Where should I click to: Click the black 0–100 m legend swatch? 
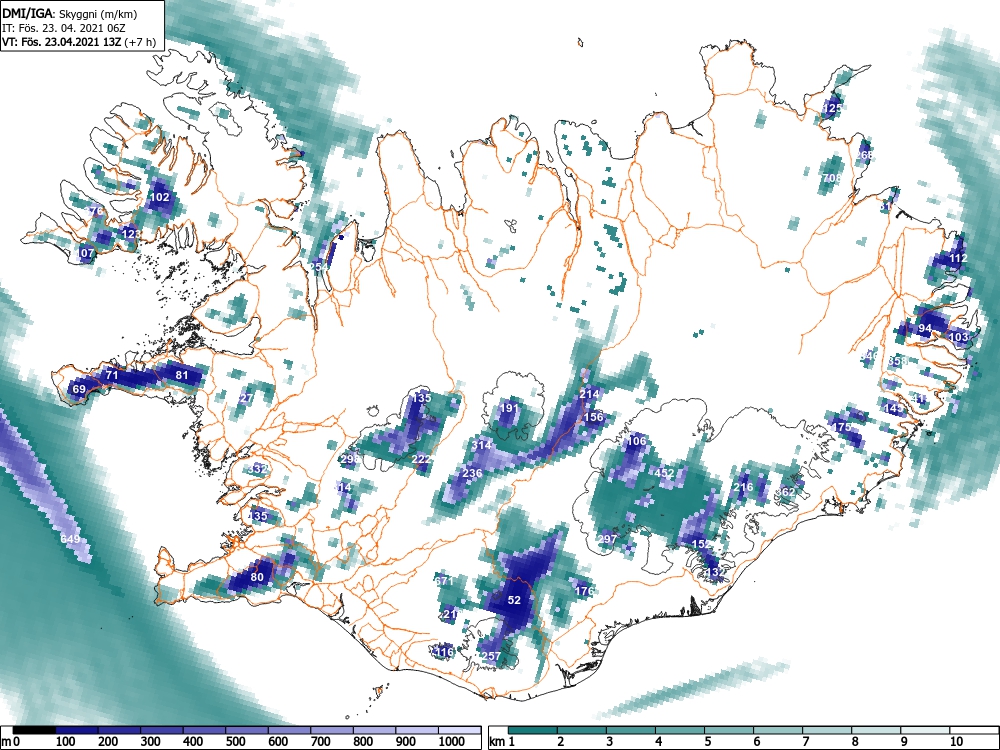pos(34,730)
